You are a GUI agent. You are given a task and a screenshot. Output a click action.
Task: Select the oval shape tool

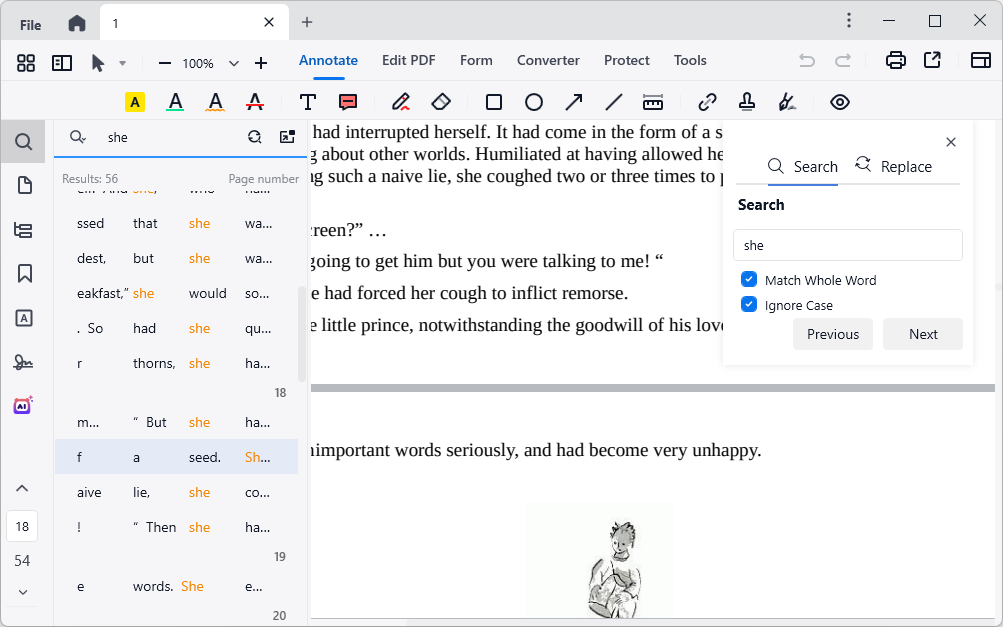click(533, 101)
